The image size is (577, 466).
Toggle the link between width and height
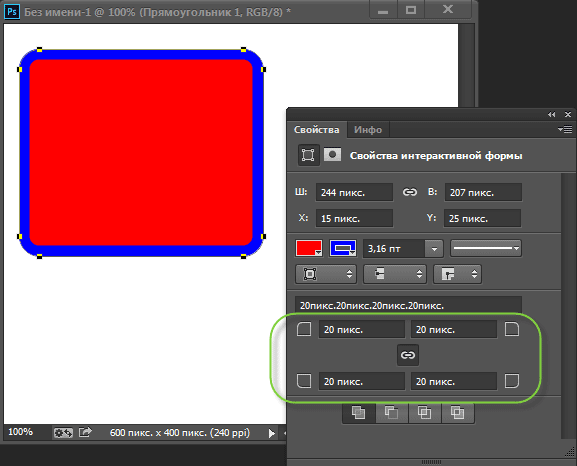pos(409,192)
